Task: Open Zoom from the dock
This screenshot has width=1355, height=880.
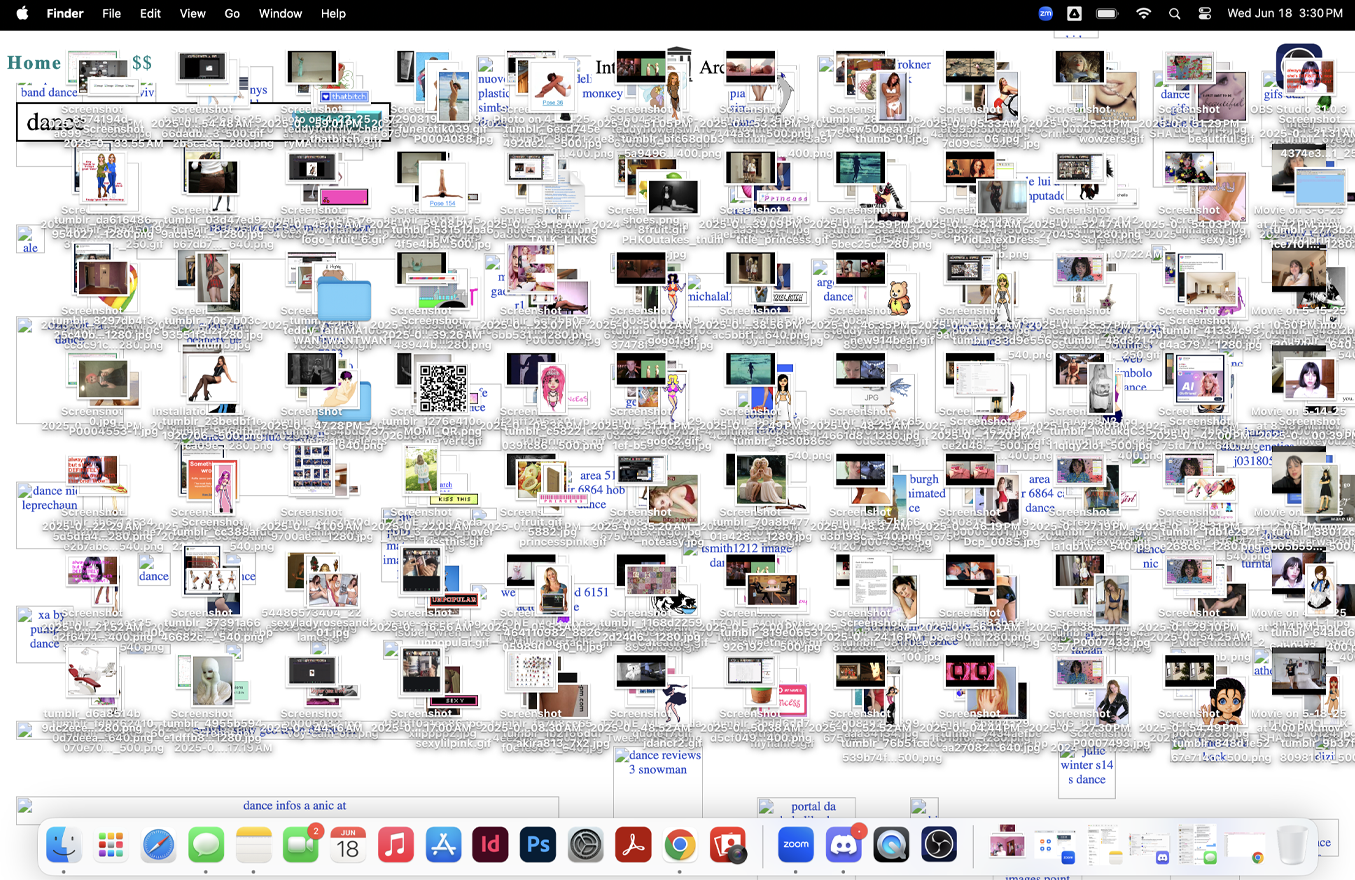Action: 796,846
